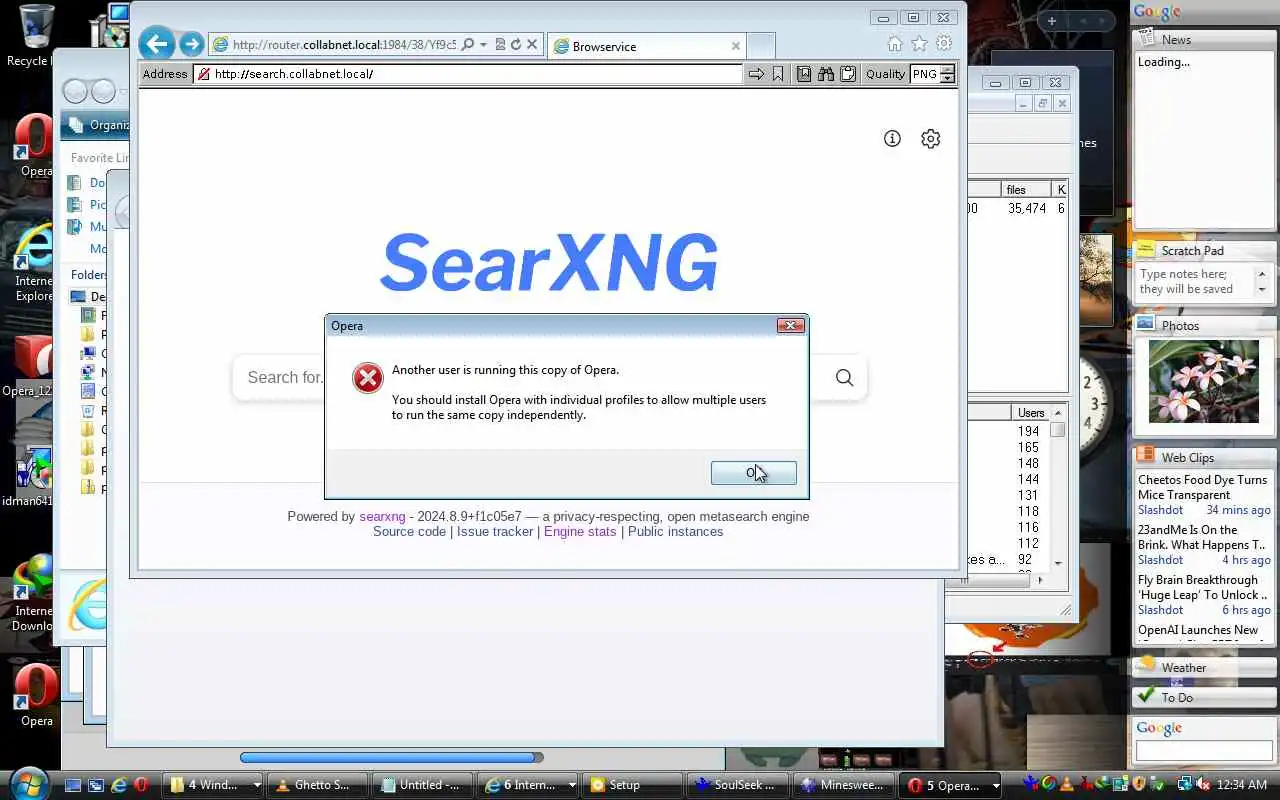Open Quality format spinner dropdown

tap(947, 74)
